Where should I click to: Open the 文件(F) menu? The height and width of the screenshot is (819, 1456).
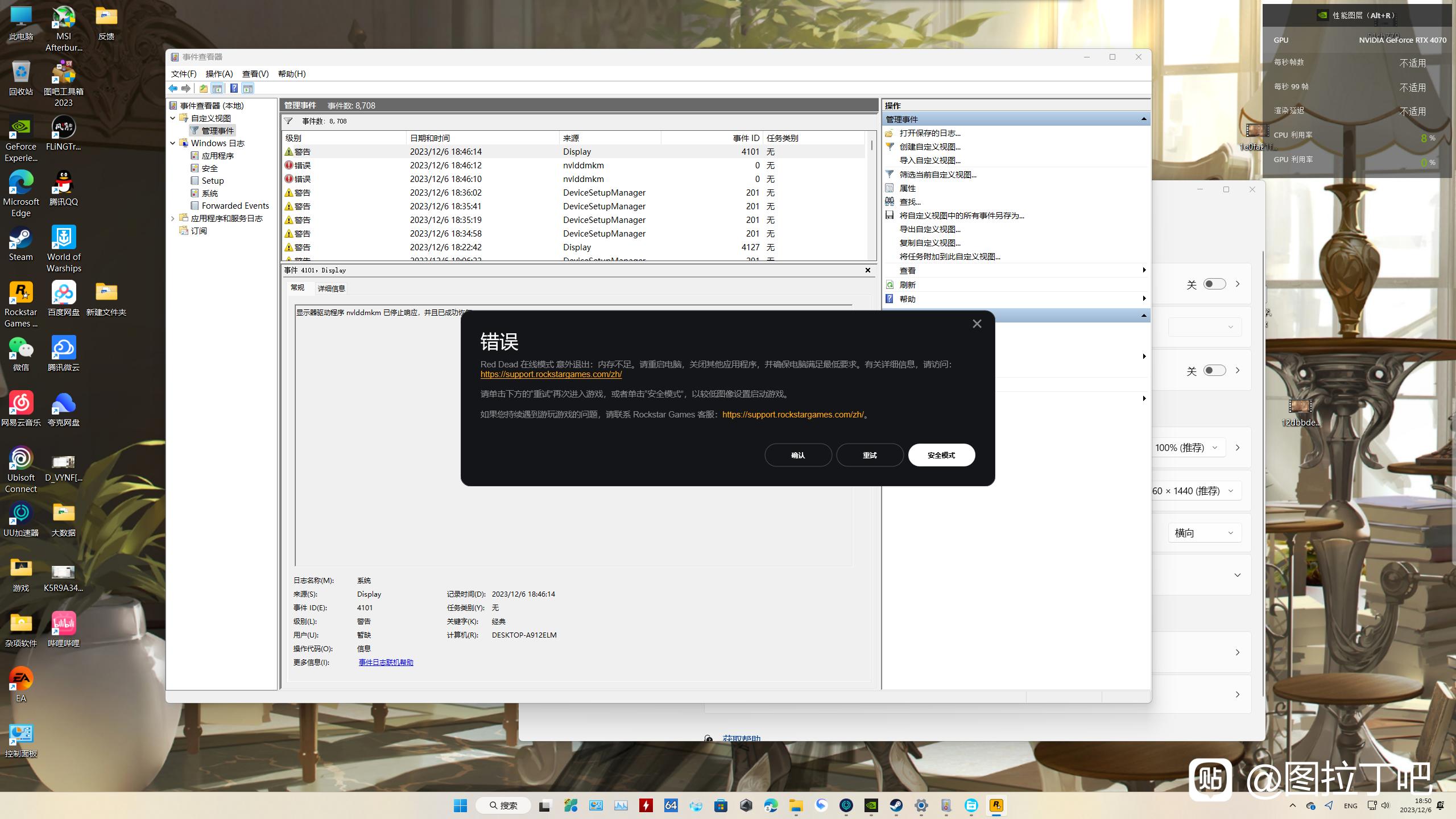click(x=184, y=74)
